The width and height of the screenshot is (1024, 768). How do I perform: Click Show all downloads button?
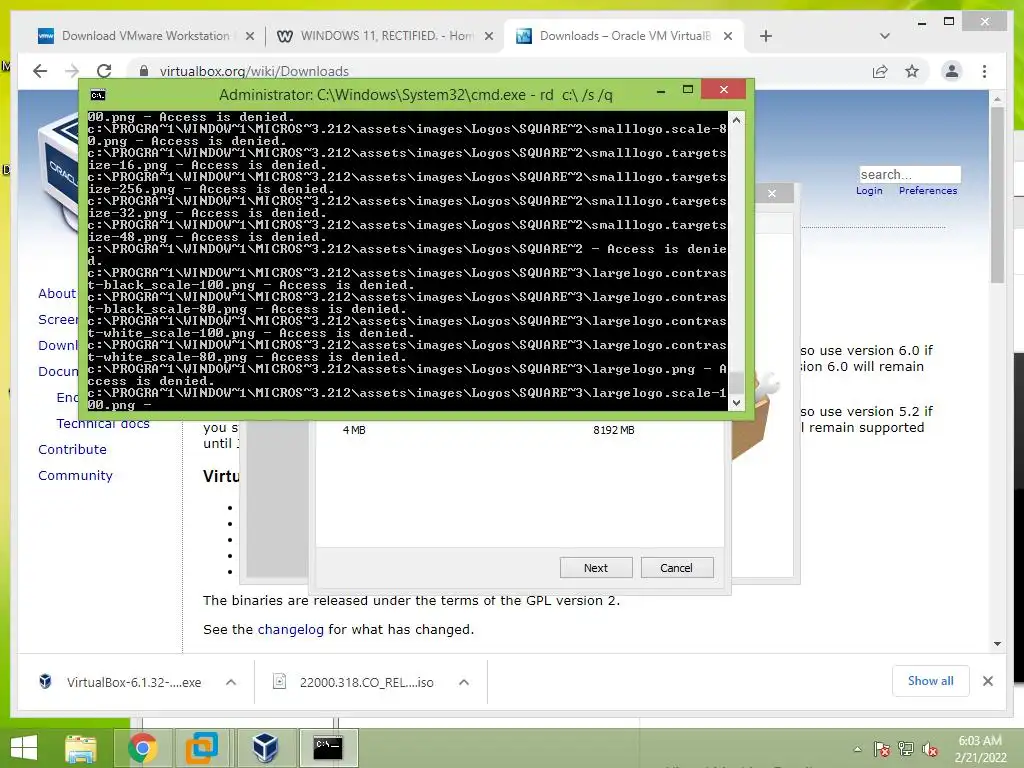(x=931, y=681)
